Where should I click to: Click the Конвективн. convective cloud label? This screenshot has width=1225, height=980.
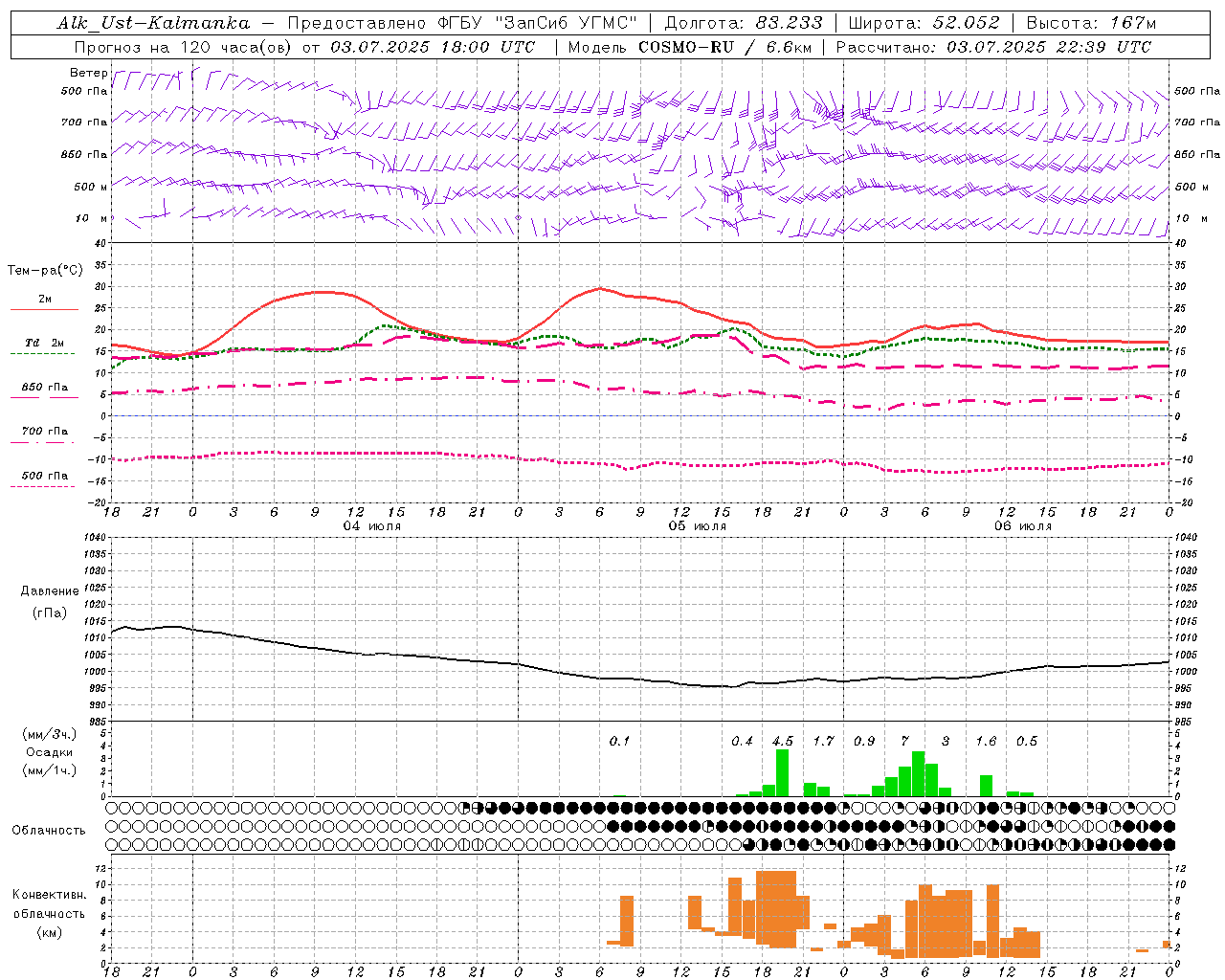pyautogui.click(x=49, y=895)
